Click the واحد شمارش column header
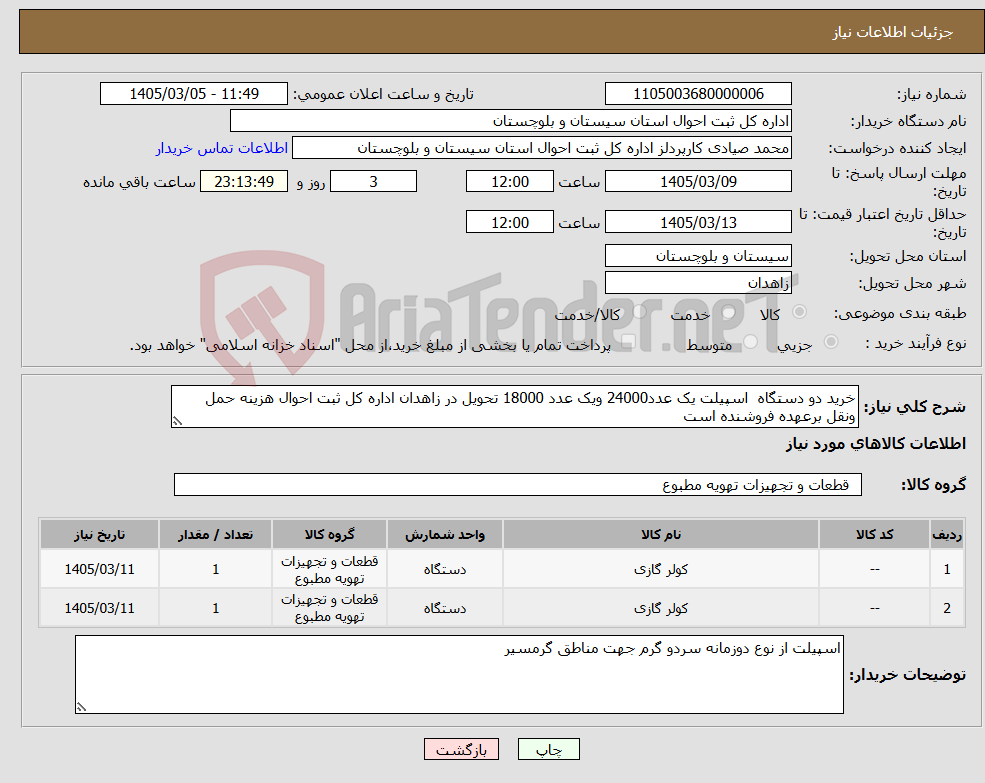Viewport: 985px width, 783px height. pyautogui.click(x=445, y=534)
